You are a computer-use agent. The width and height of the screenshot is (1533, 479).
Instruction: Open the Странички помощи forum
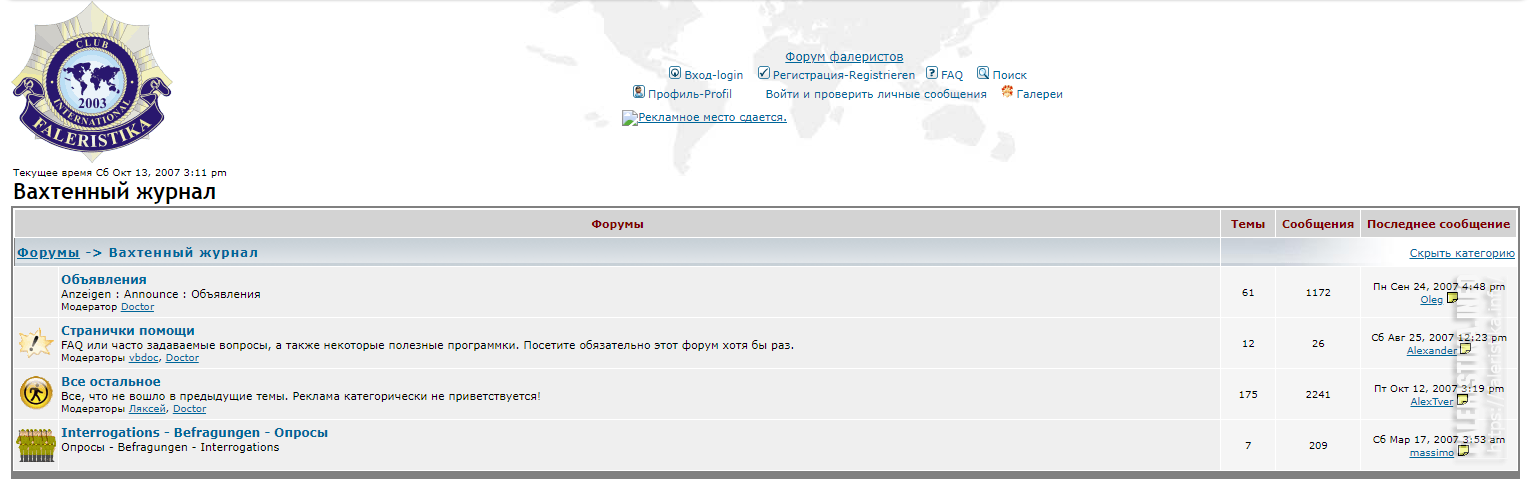128,330
